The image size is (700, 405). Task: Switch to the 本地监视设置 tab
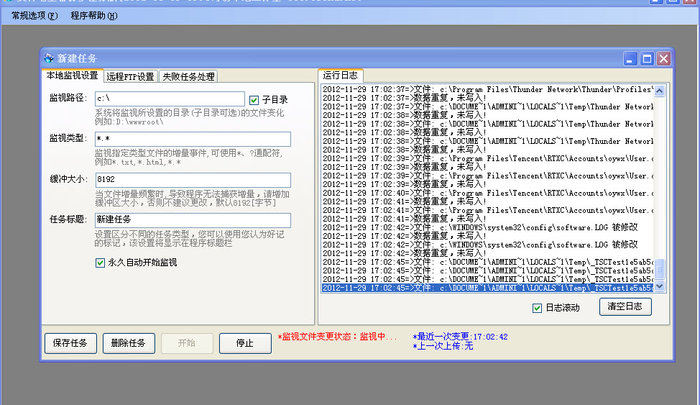(x=72, y=75)
